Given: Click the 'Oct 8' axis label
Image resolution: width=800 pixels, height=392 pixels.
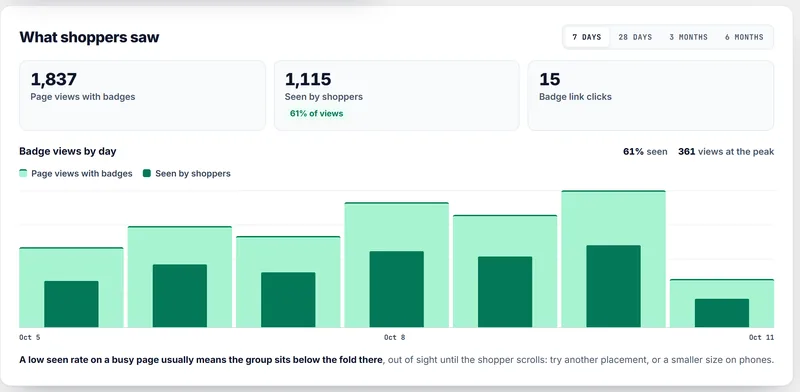Looking at the screenshot, I should (x=394, y=337).
